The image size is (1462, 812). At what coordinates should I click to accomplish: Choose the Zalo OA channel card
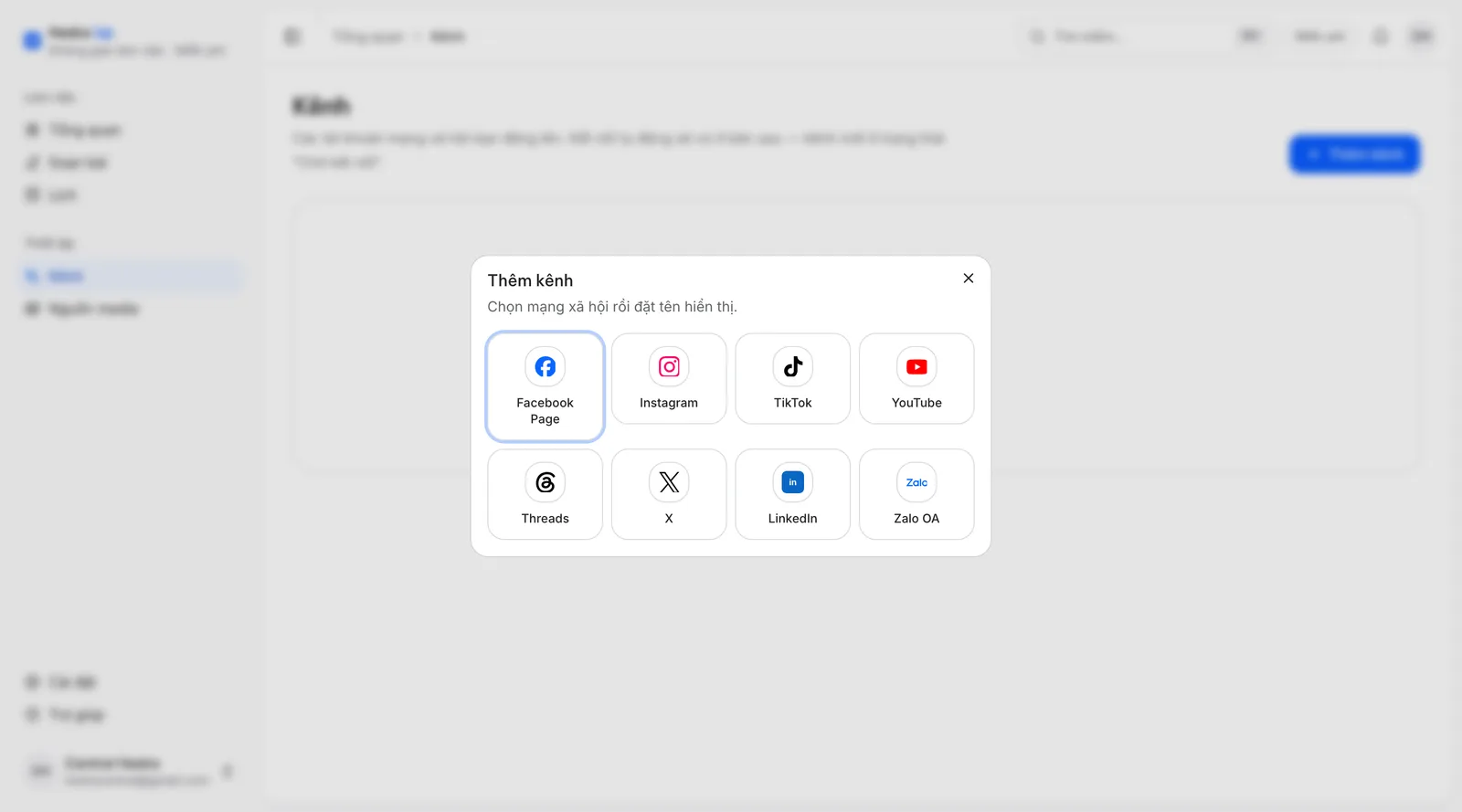tap(916, 494)
